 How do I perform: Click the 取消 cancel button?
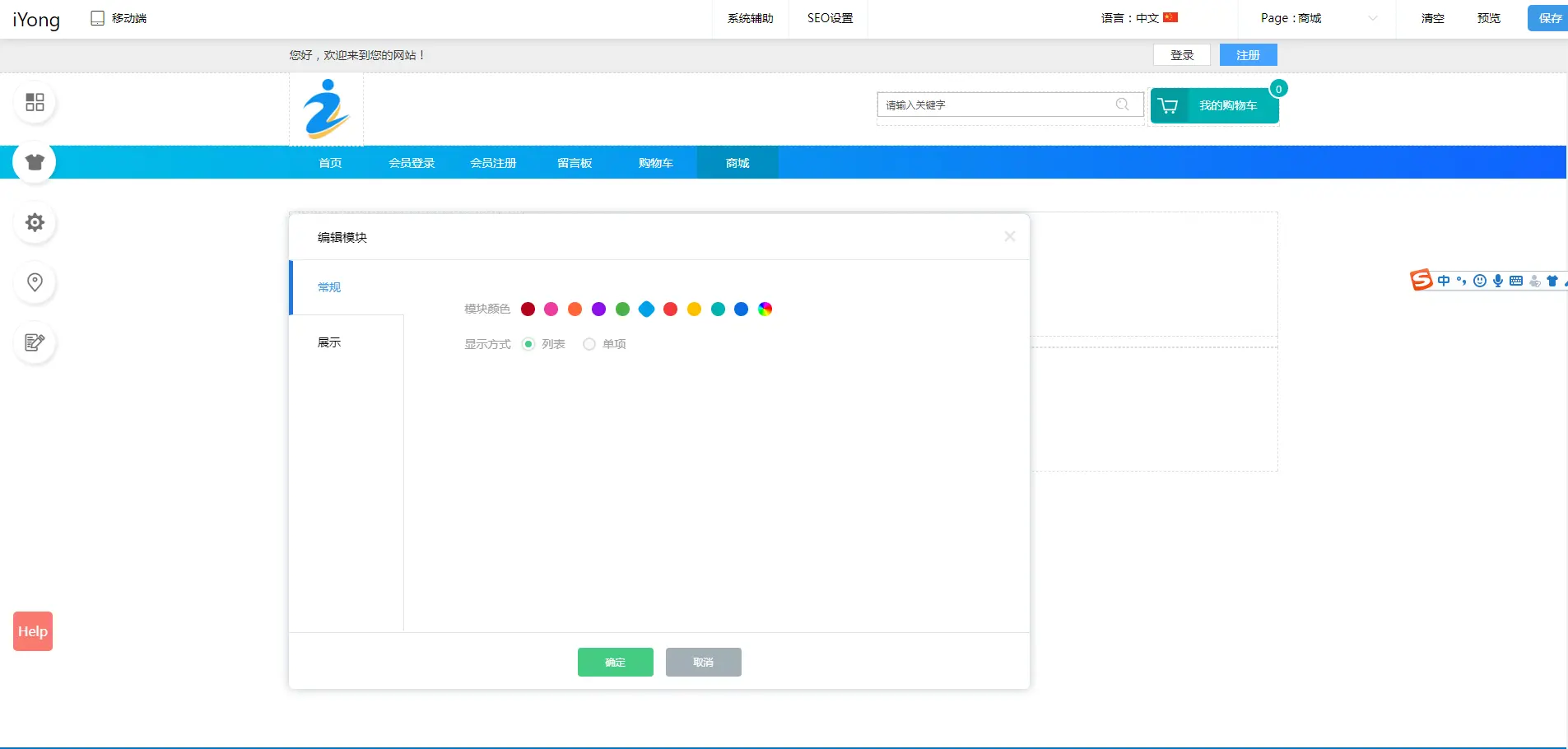coord(703,662)
